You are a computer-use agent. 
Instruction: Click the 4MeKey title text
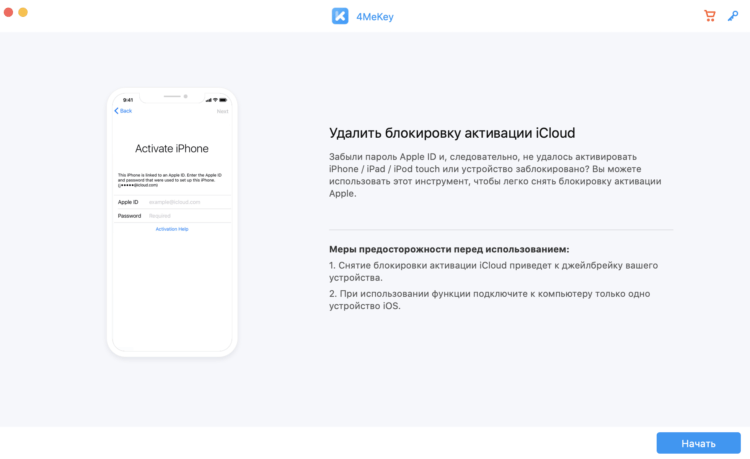[375, 17]
